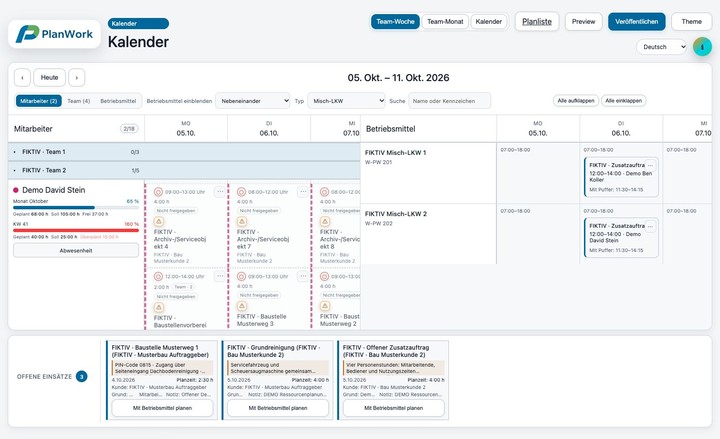
Task: Open the Deutsch language dropdown
Action: 662,47
